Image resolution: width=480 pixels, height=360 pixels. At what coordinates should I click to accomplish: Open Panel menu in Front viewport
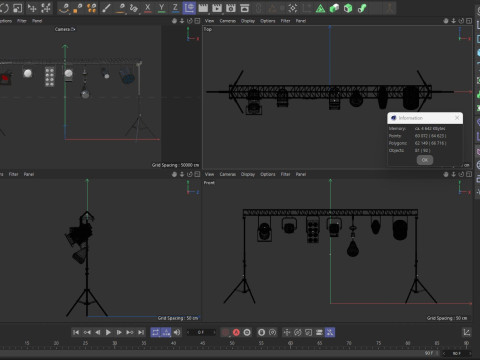(301, 174)
